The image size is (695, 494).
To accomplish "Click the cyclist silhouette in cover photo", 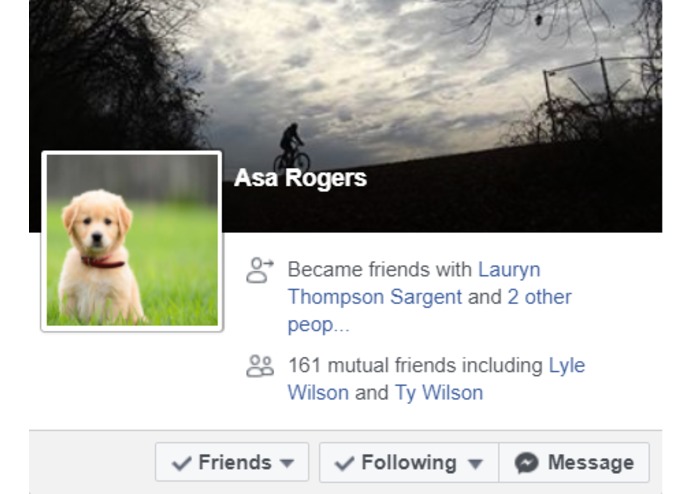I will [x=292, y=149].
